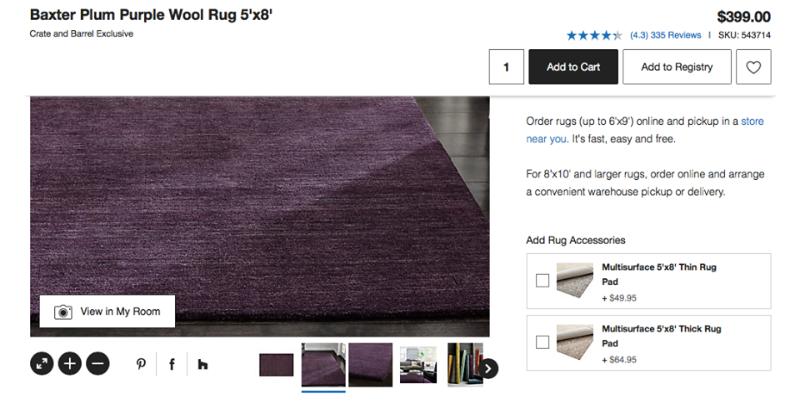Screen dimensions: 800x409
Task: Click the quantity input field
Action: pyautogui.click(x=506, y=67)
